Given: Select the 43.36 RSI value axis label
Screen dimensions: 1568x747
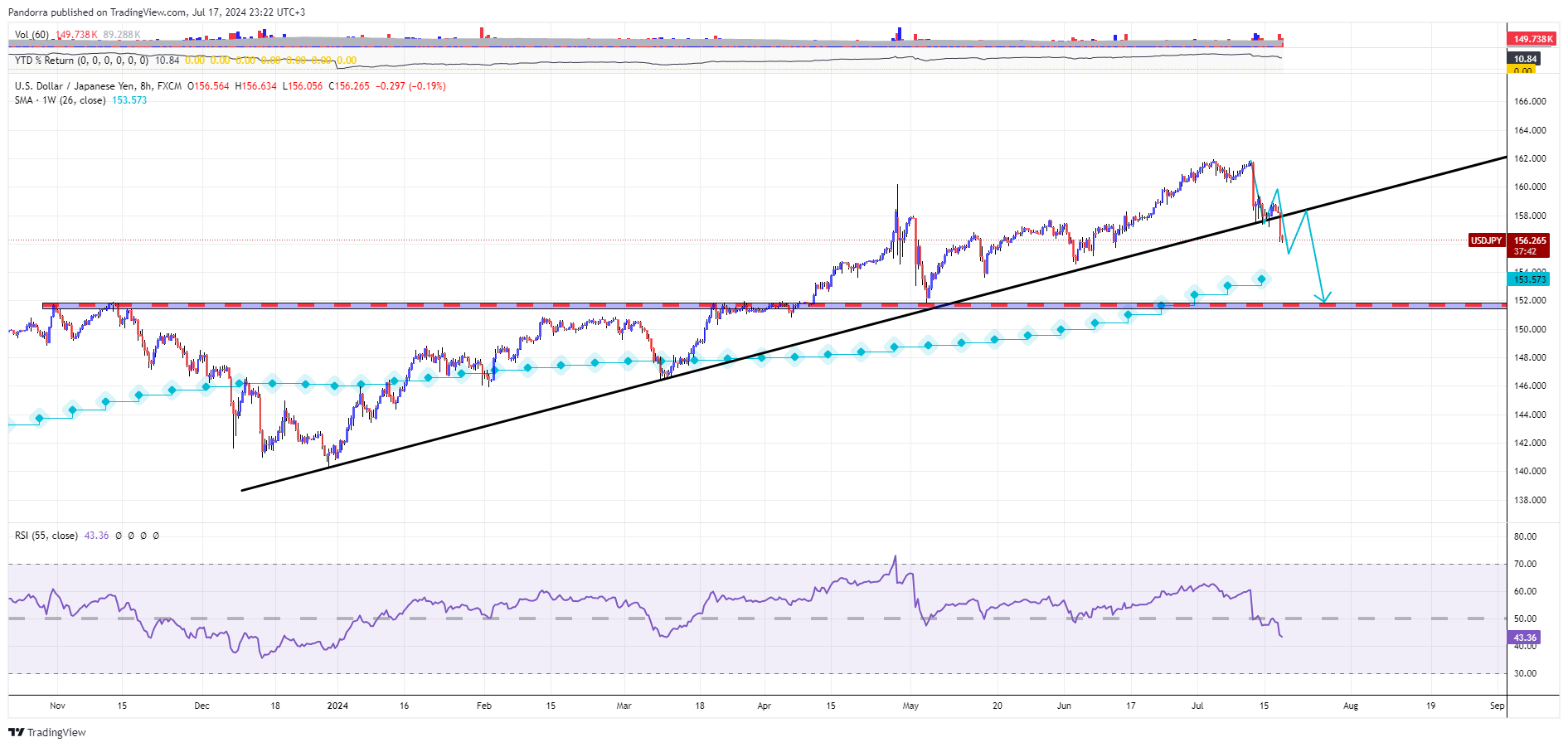Looking at the screenshot, I should pos(1524,638).
